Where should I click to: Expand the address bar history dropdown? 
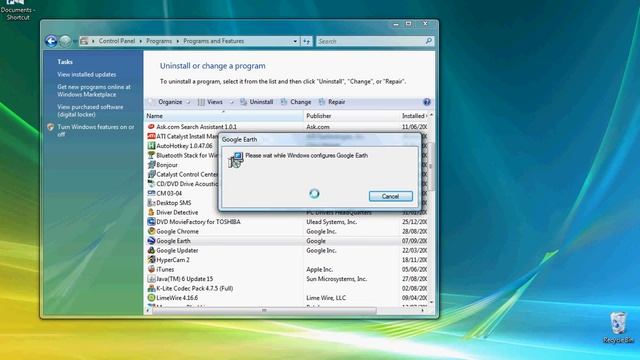pyautogui.click(x=295, y=41)
